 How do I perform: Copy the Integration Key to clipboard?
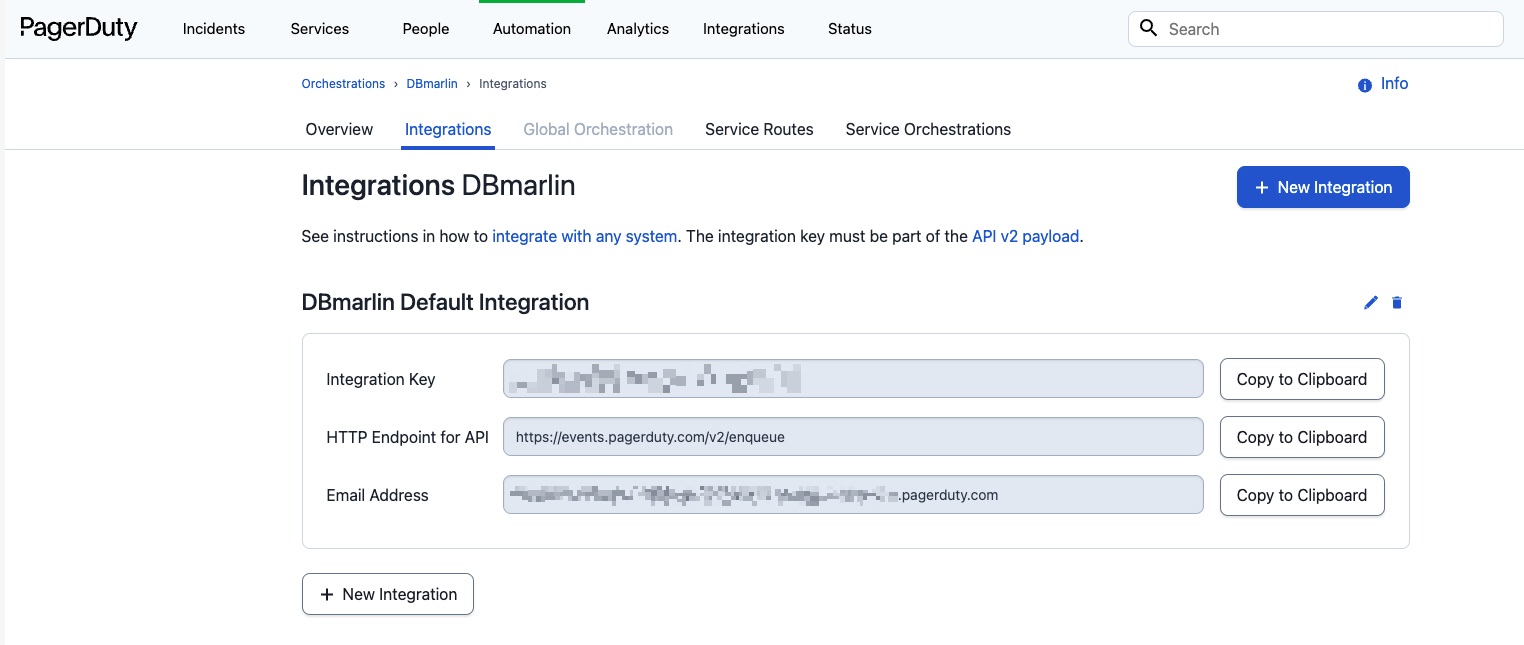tap(1302, 379)
